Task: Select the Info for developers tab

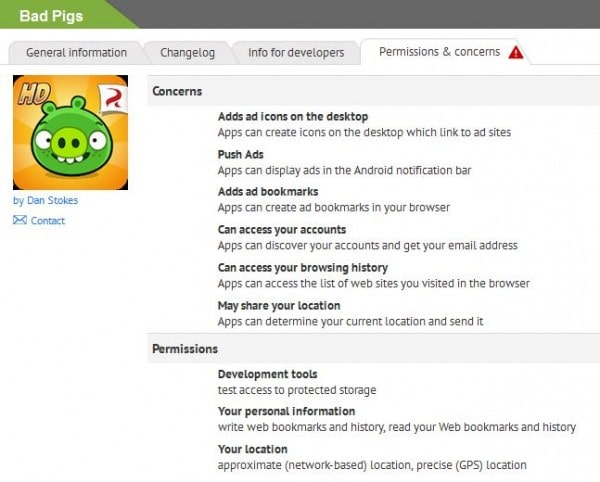Action: pyautogui.click(x=296, y=52)
